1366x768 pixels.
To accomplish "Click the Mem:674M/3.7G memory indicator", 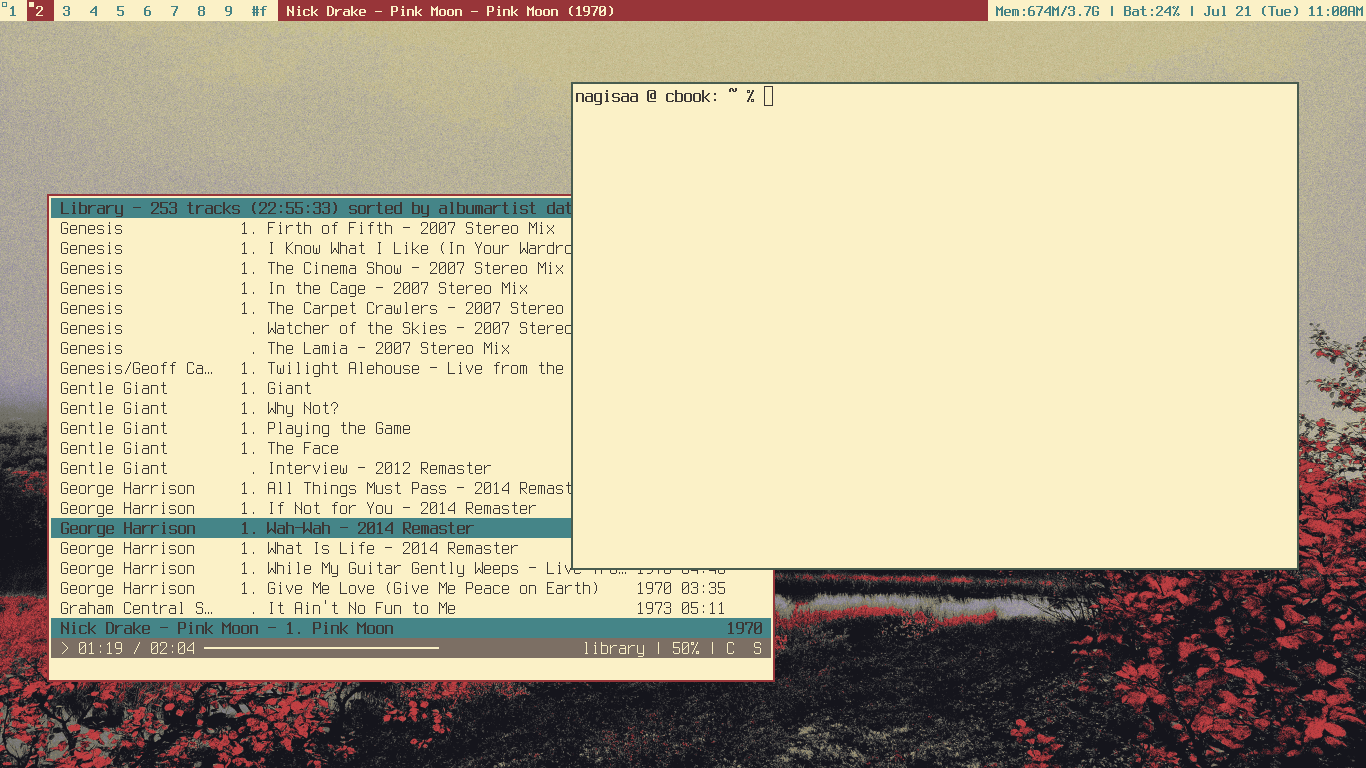I will tap(1048, 11).
